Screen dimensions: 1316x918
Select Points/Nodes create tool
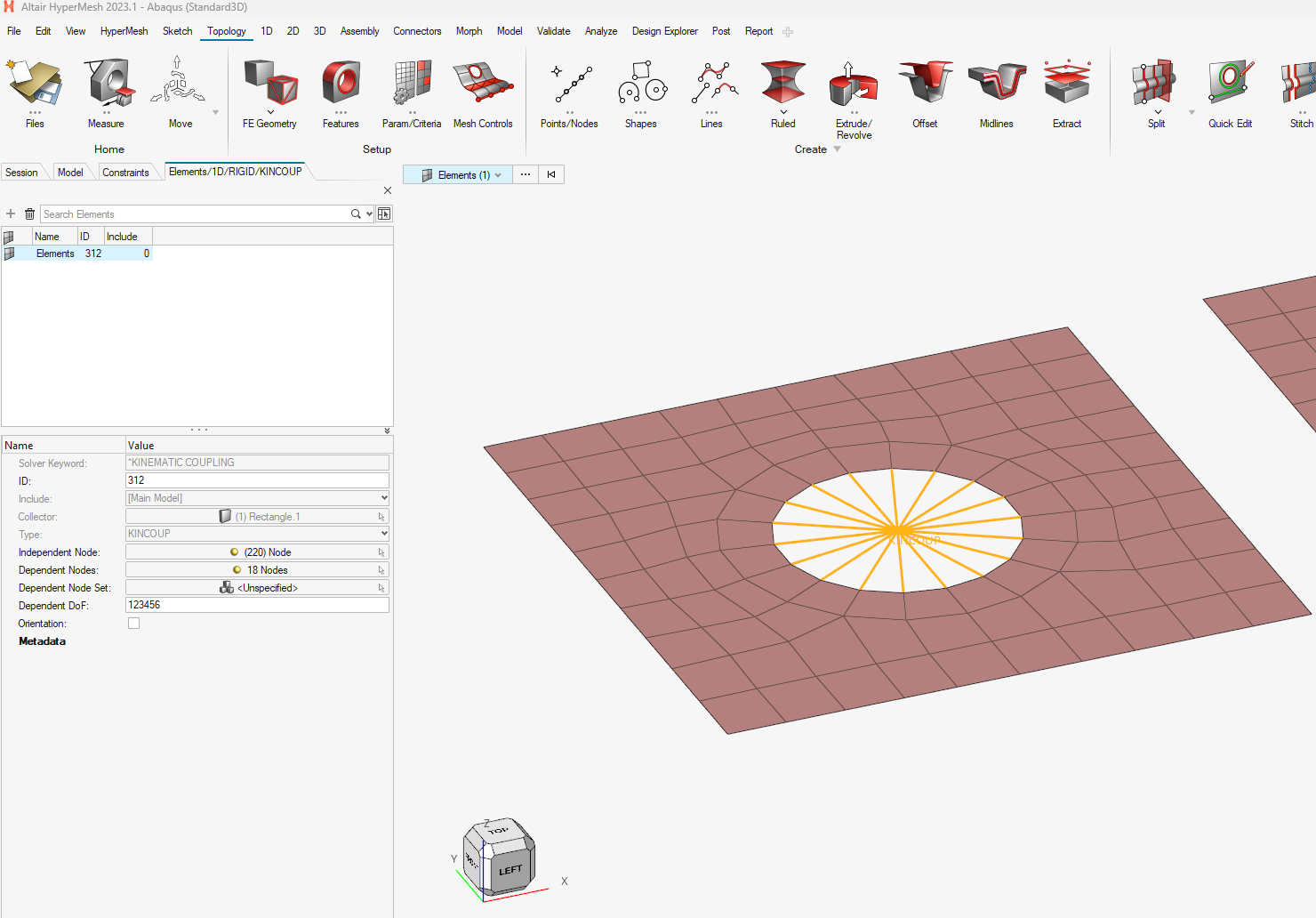pyautogui.click(x=569, y=93)
